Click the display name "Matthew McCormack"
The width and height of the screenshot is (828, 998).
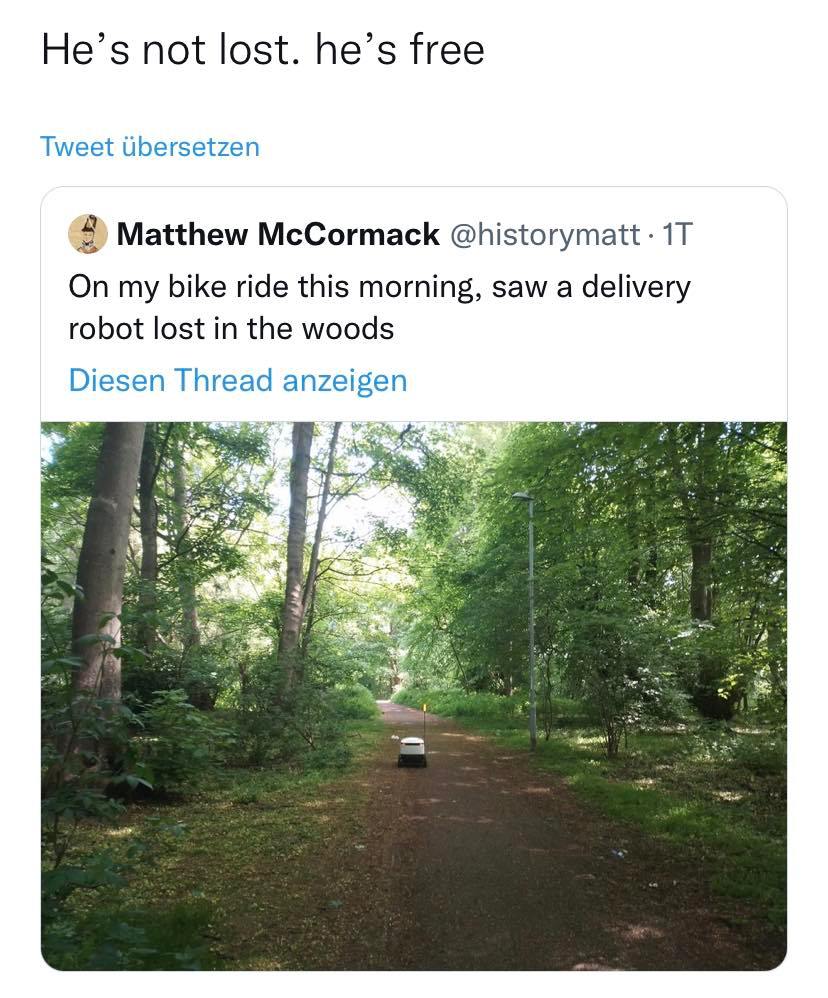(278, 234)
